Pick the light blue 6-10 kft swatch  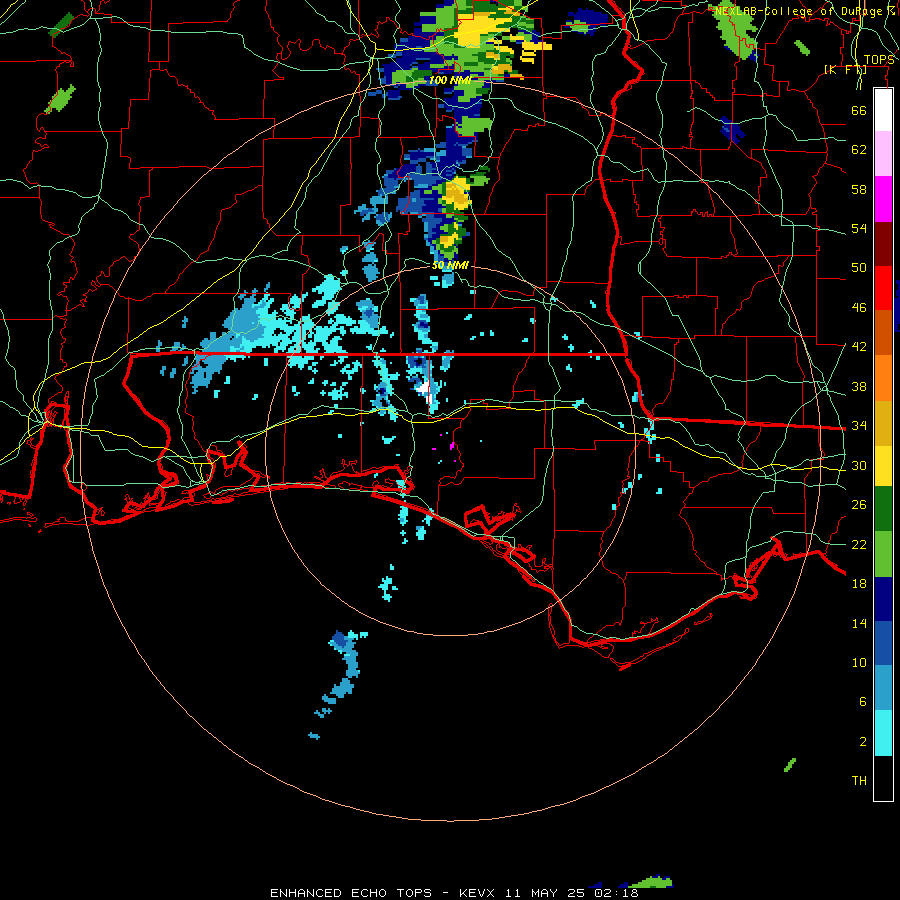point(883,689)
